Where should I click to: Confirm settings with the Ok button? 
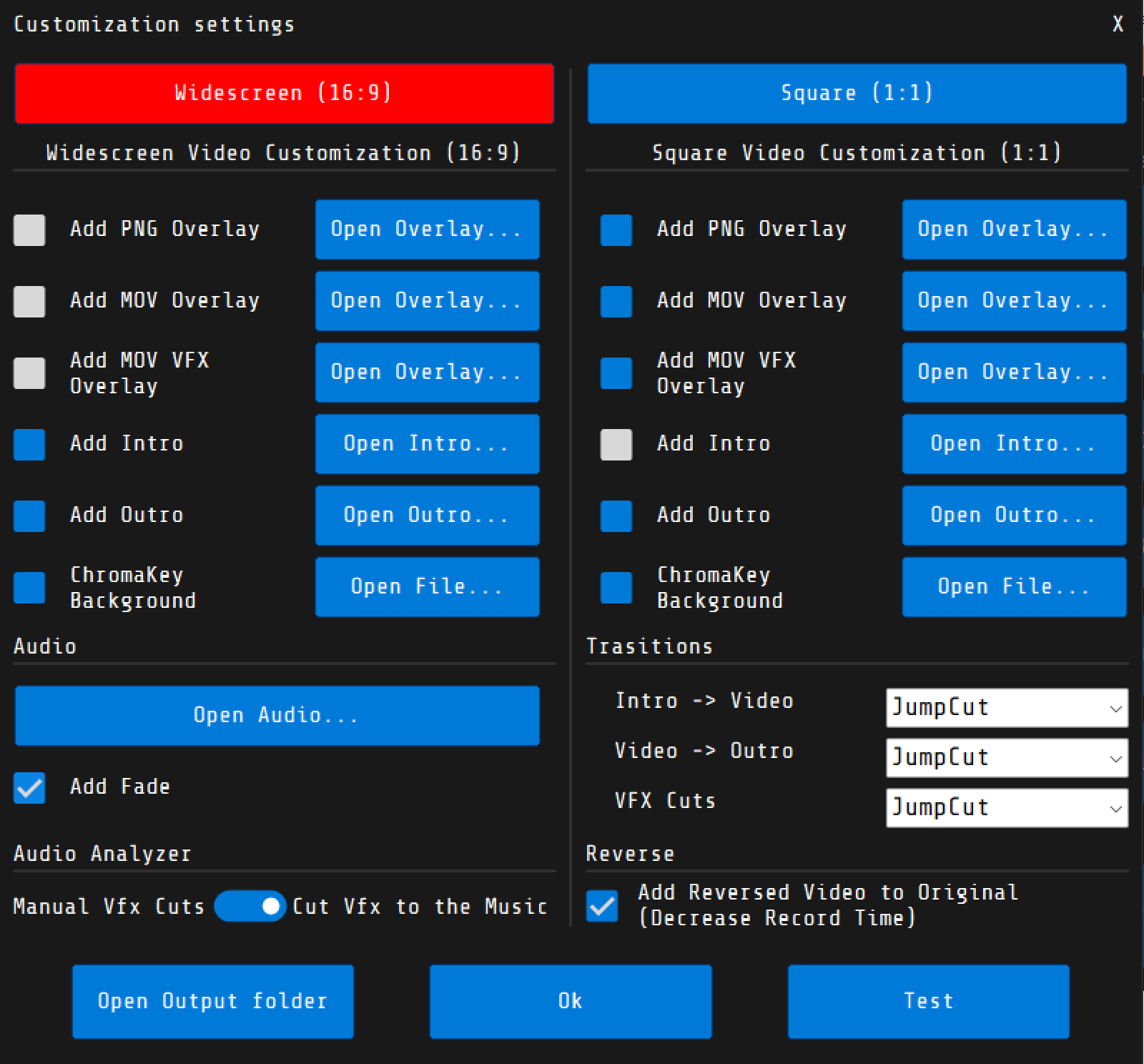tap(571, 1002)
